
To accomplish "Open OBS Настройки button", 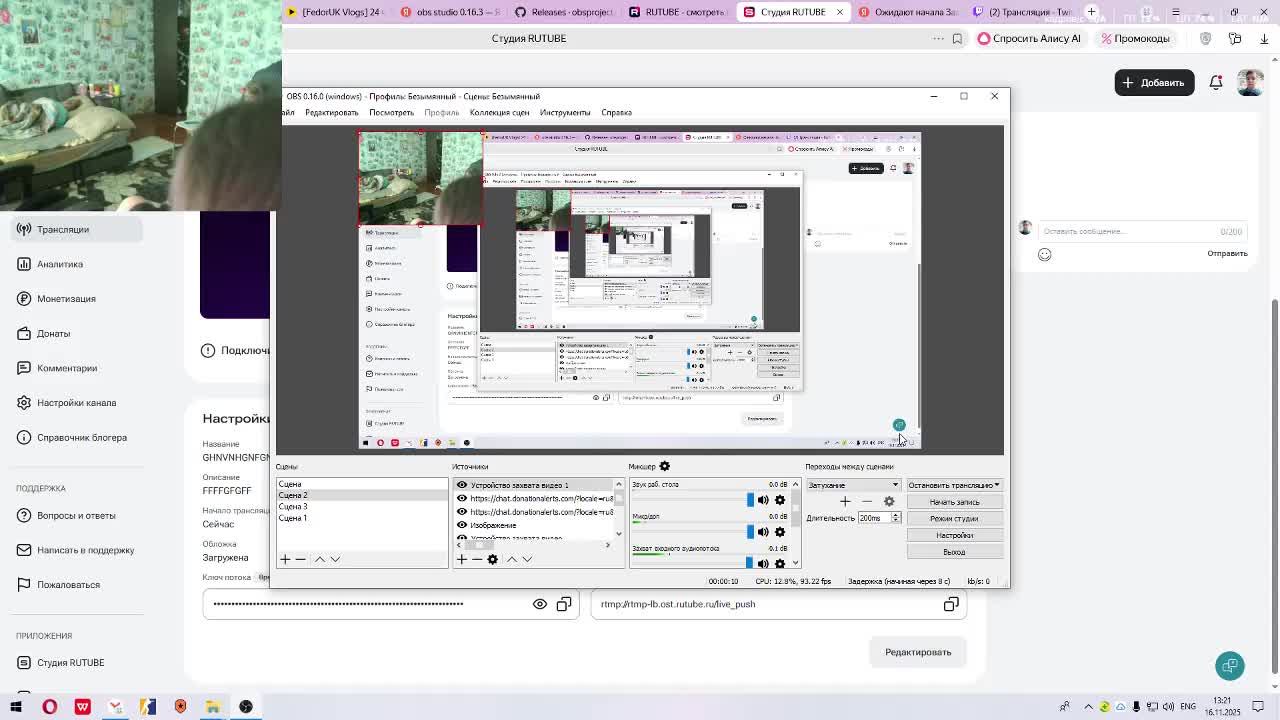I will (954, 535).
